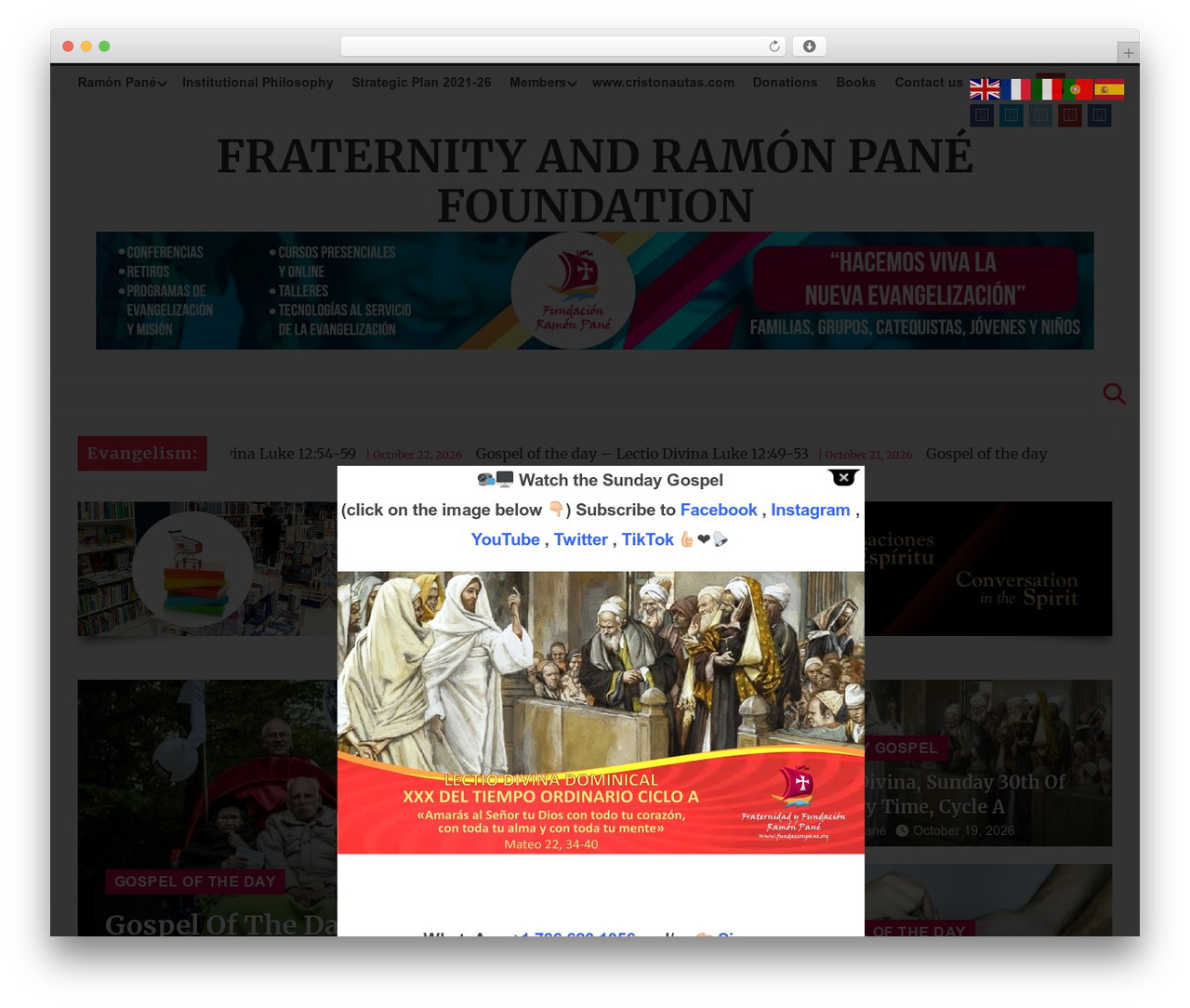Open the dark red social icon below the flags

[x=1069, y=115]
